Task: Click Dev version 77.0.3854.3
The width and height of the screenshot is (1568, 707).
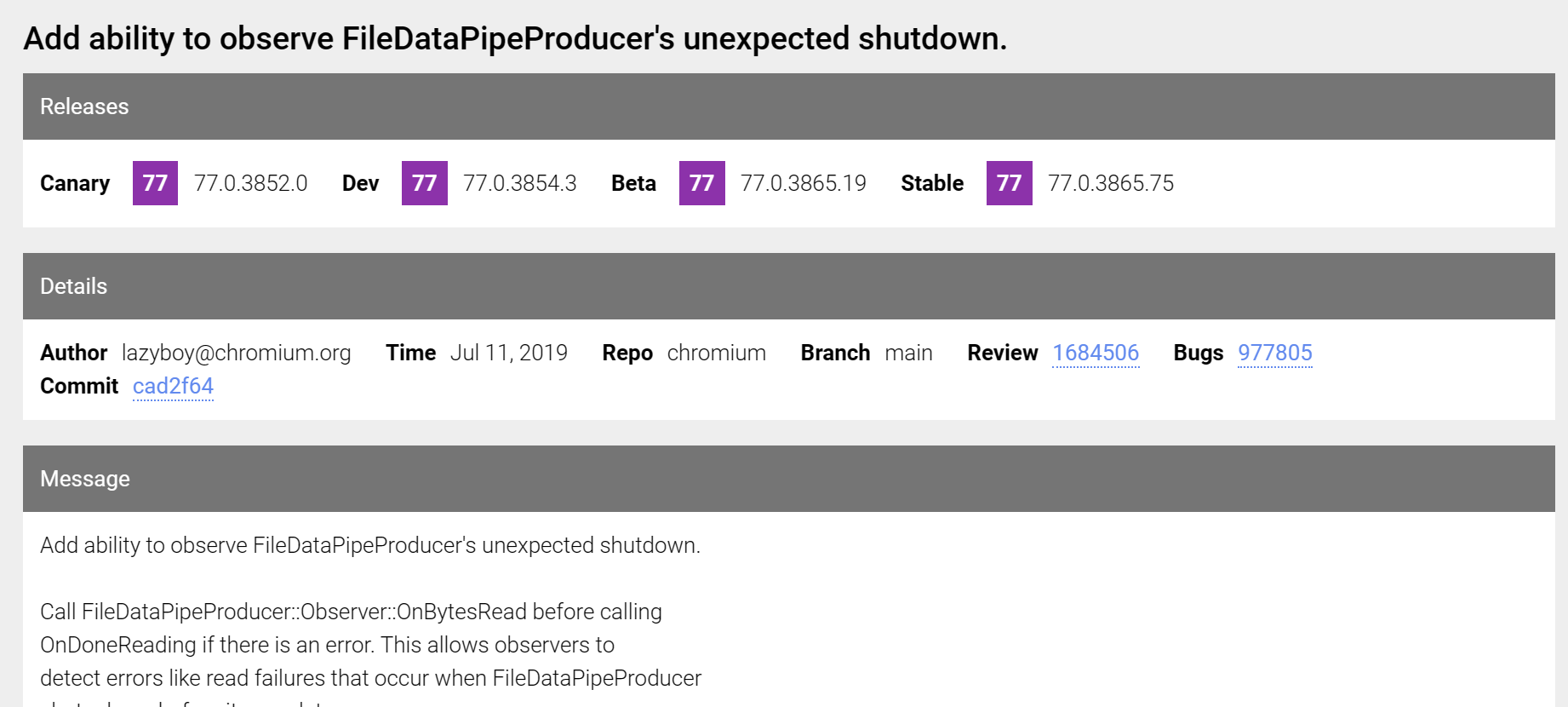Action: coord(519,183)
